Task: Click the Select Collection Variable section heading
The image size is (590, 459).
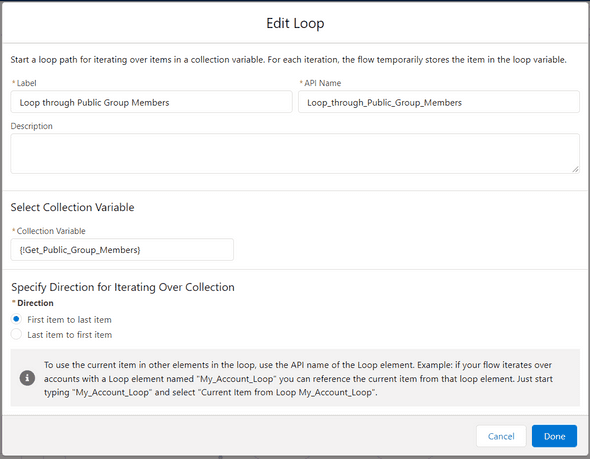Action: [x=72, y=207]
